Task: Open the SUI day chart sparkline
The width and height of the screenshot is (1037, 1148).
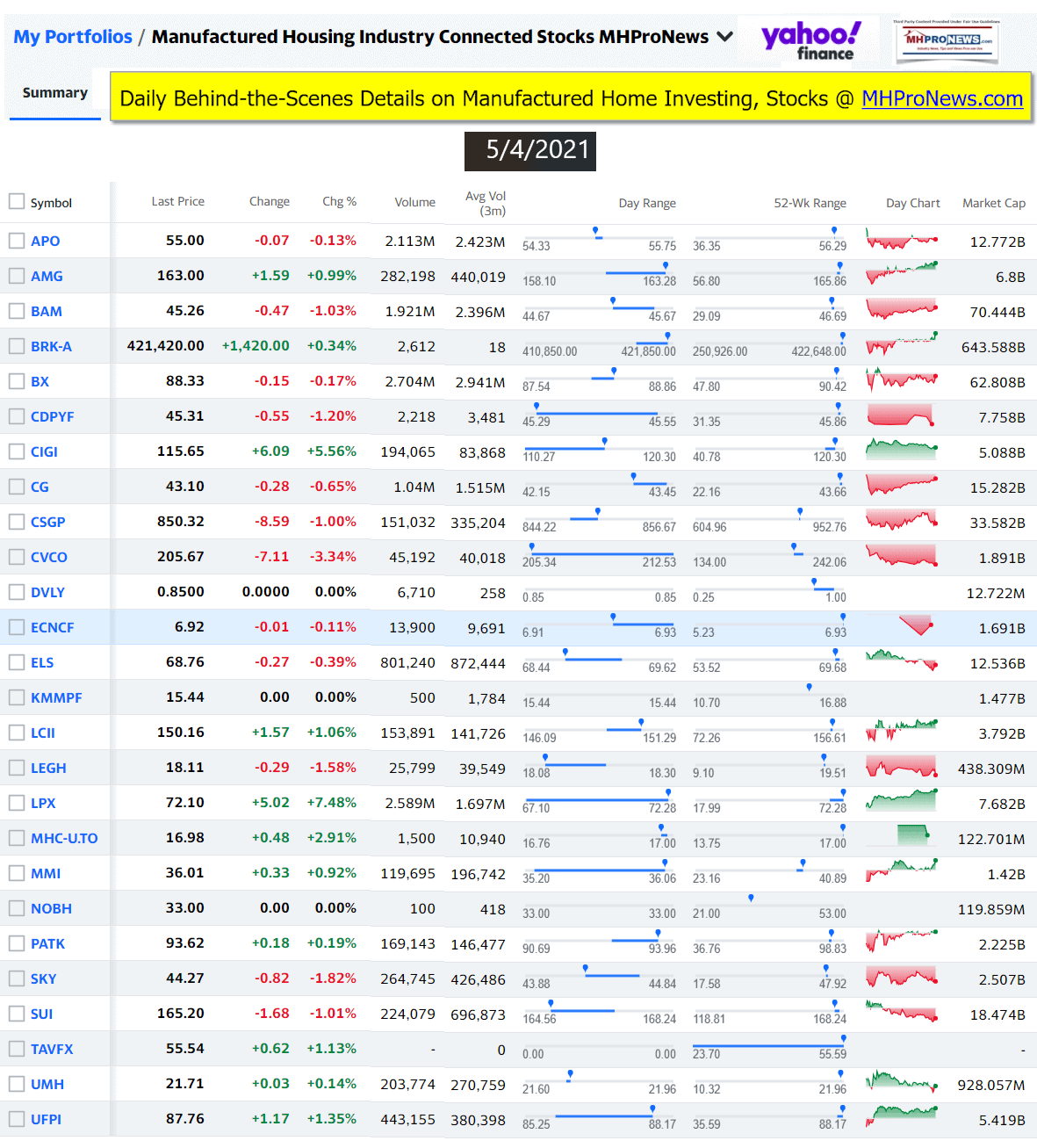Action: click(x=901, y=1012)
